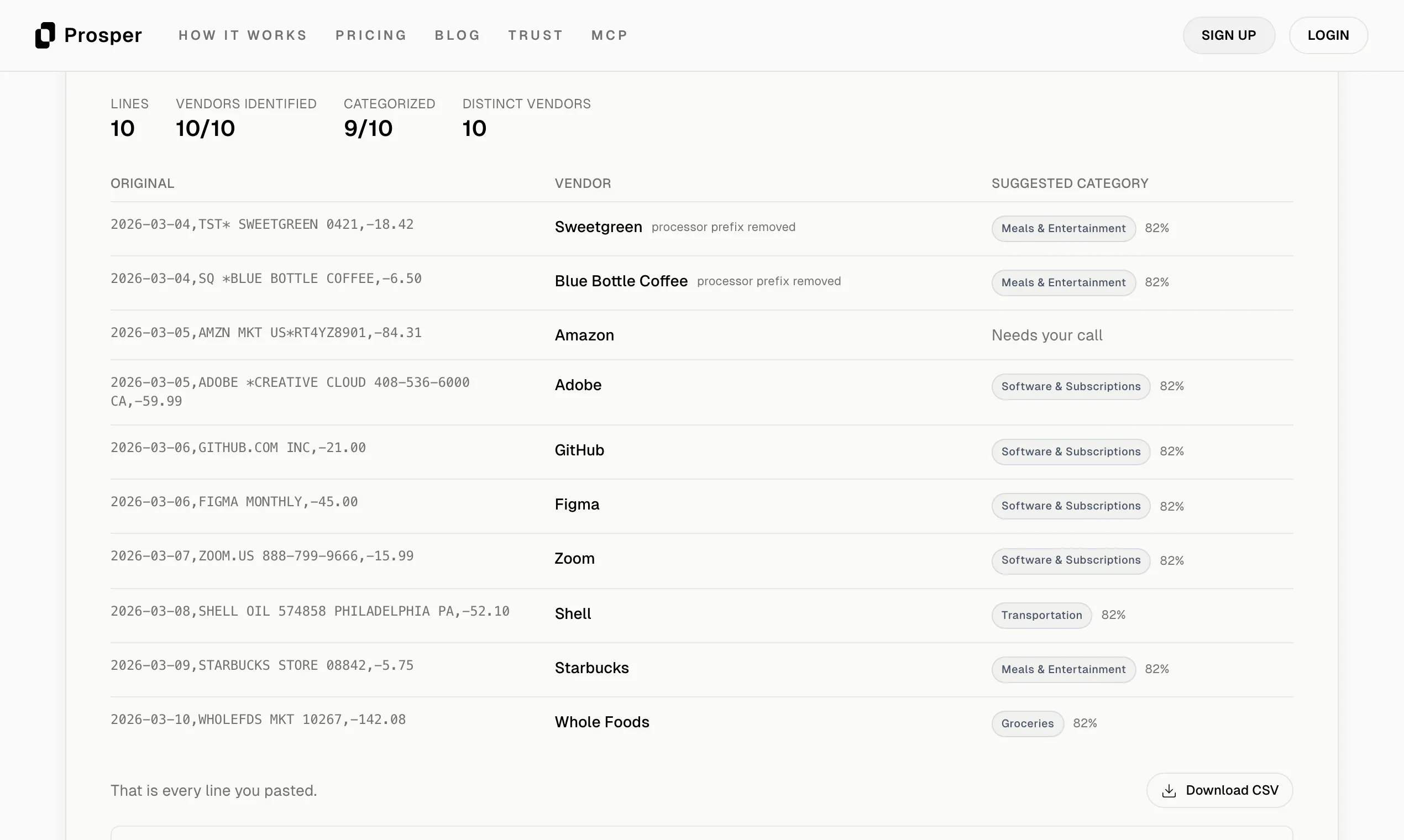
Task: Click Figma's Software & Subscriptions chip
Action: click(1071, 506)
